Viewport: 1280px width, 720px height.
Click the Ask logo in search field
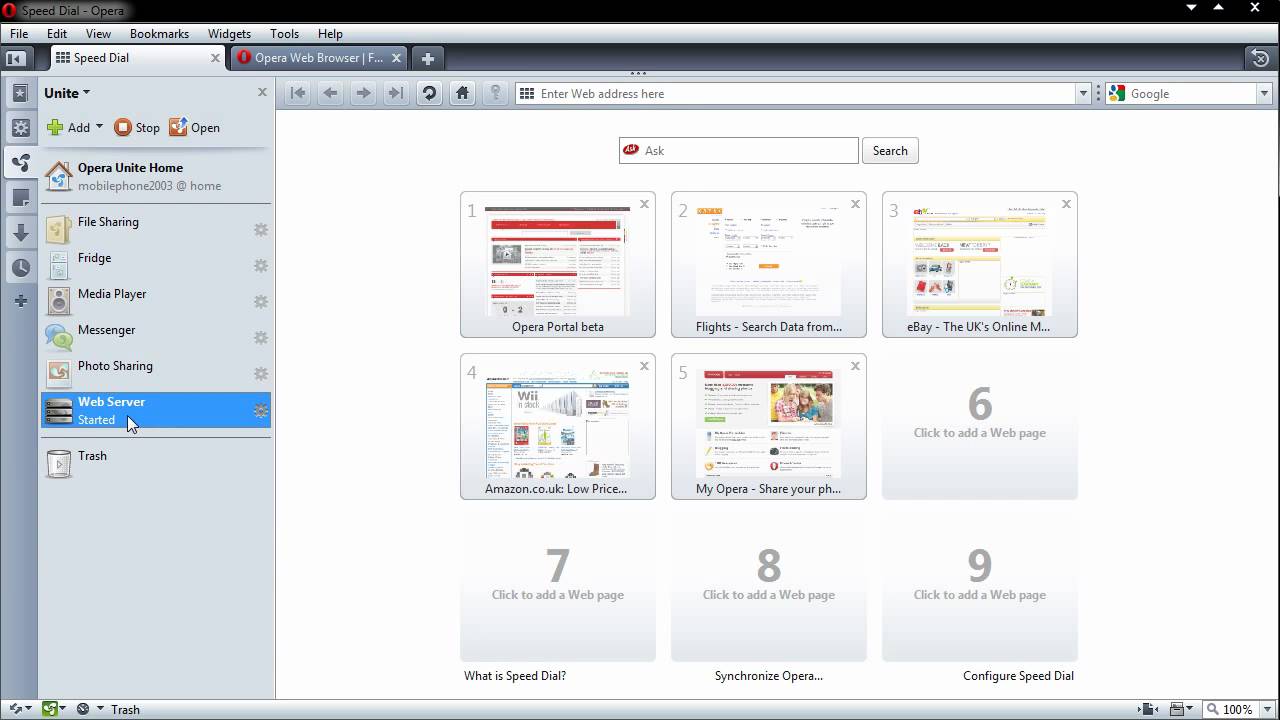[630, 150]
